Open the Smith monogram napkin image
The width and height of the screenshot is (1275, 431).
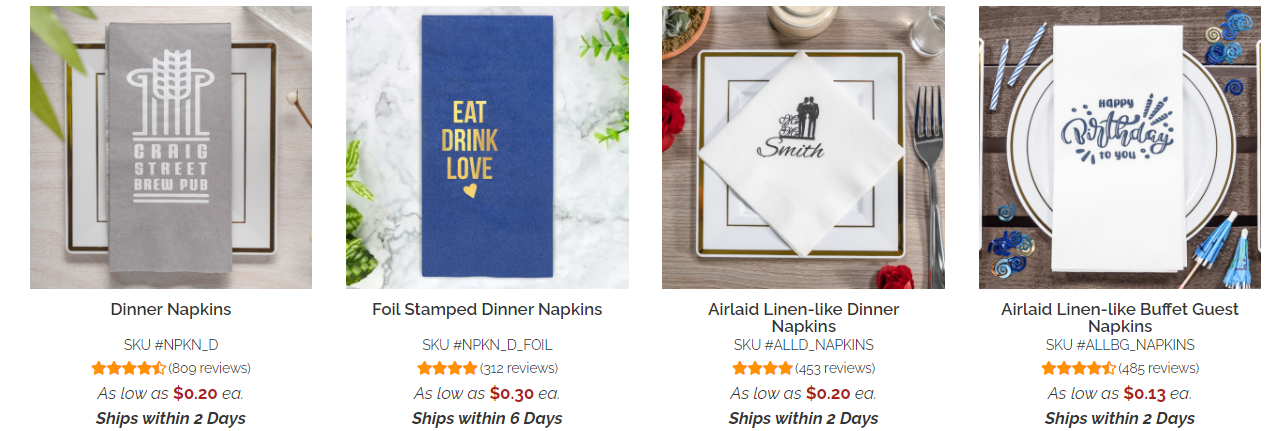tap(803, 147)
